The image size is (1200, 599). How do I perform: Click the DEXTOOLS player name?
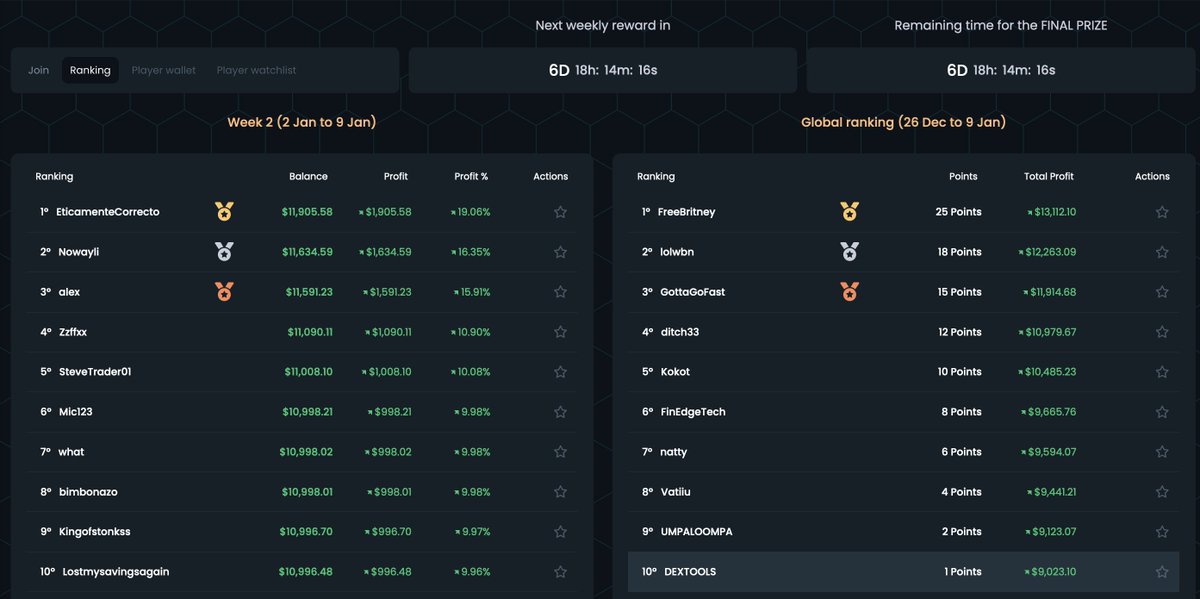coord(690,572)
